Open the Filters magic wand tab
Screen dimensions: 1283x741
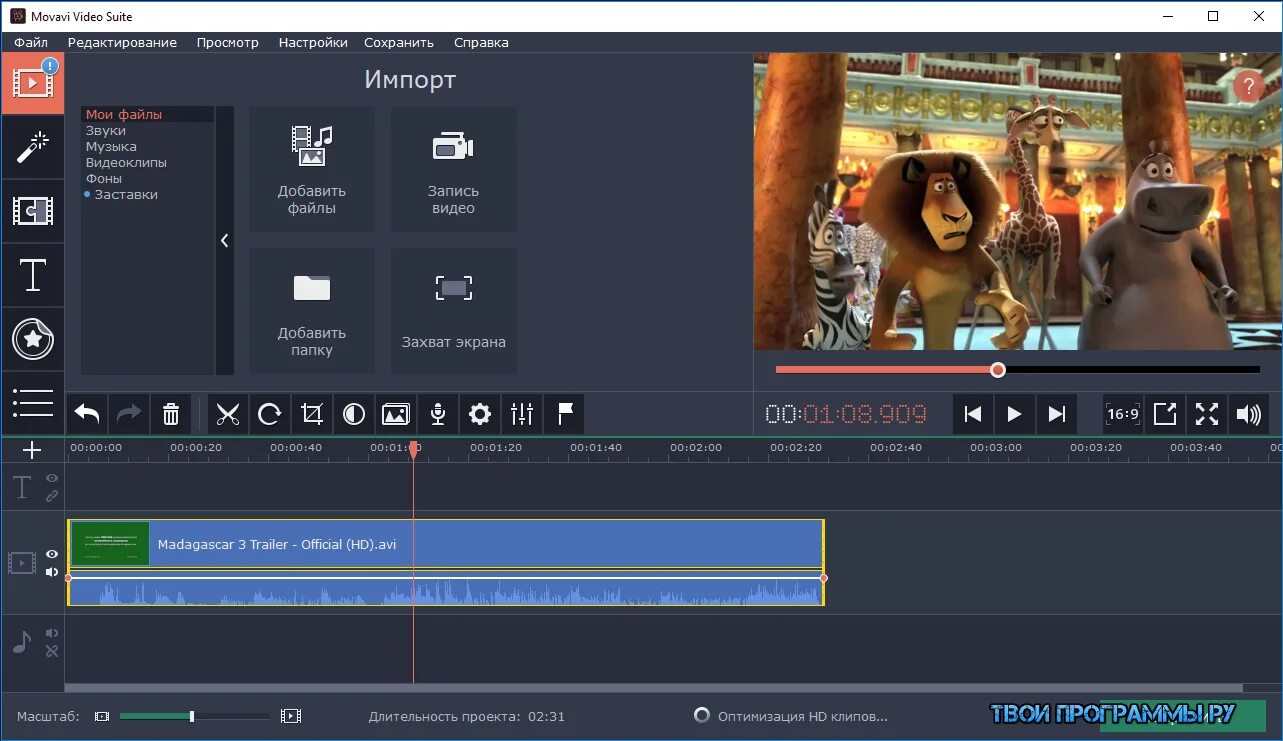point(33,147)
